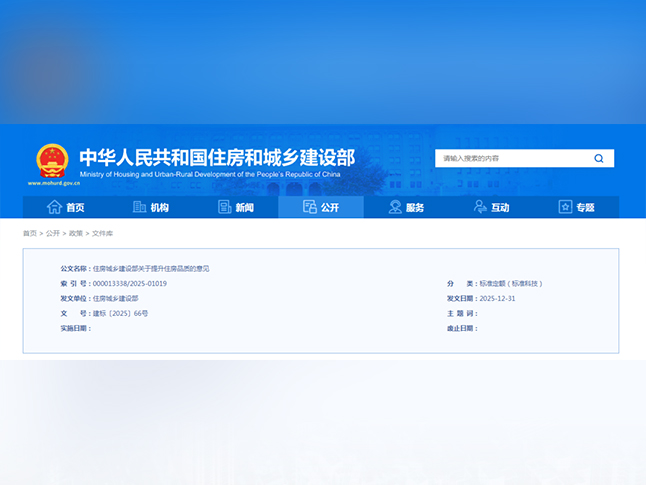This screenshot has width=646, height=485.
Task: Click the person icon beside 服务
Action: point(395,207)
